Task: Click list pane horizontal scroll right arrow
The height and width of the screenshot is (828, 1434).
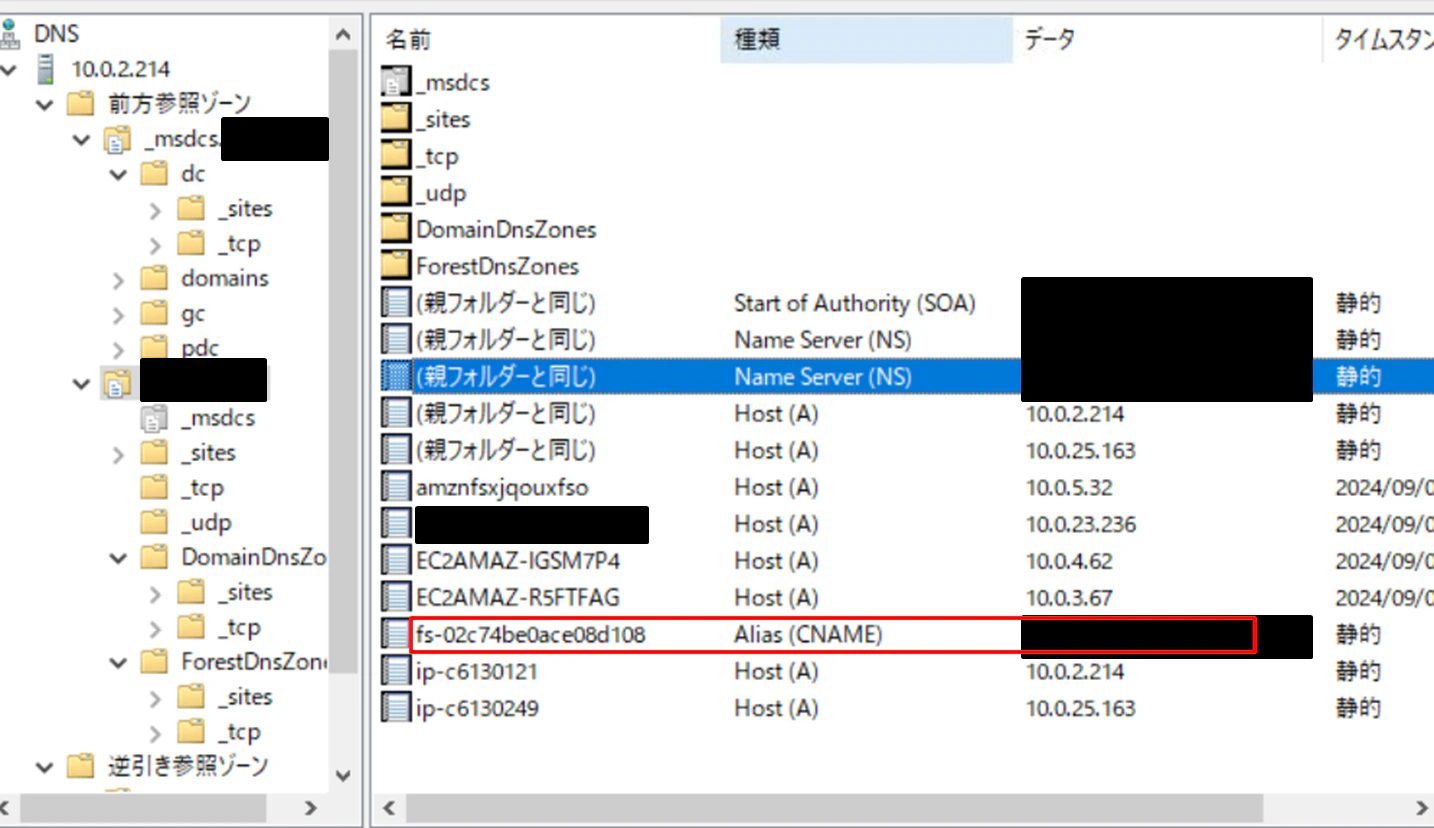Action: [x=1421, y=808]
